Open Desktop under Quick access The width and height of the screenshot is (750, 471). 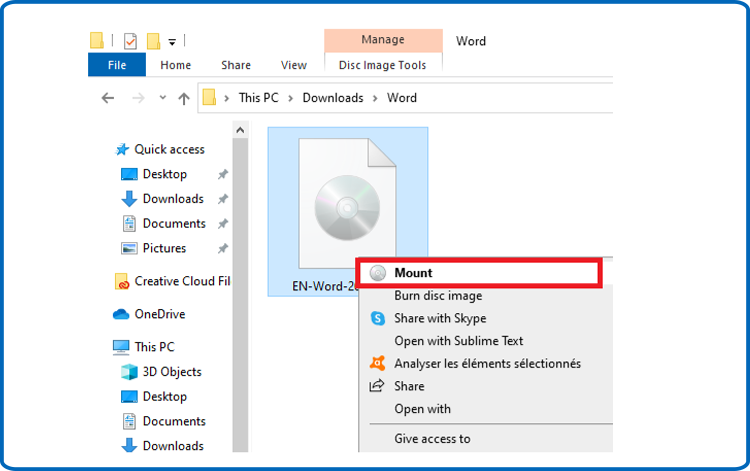click(165, 174)
